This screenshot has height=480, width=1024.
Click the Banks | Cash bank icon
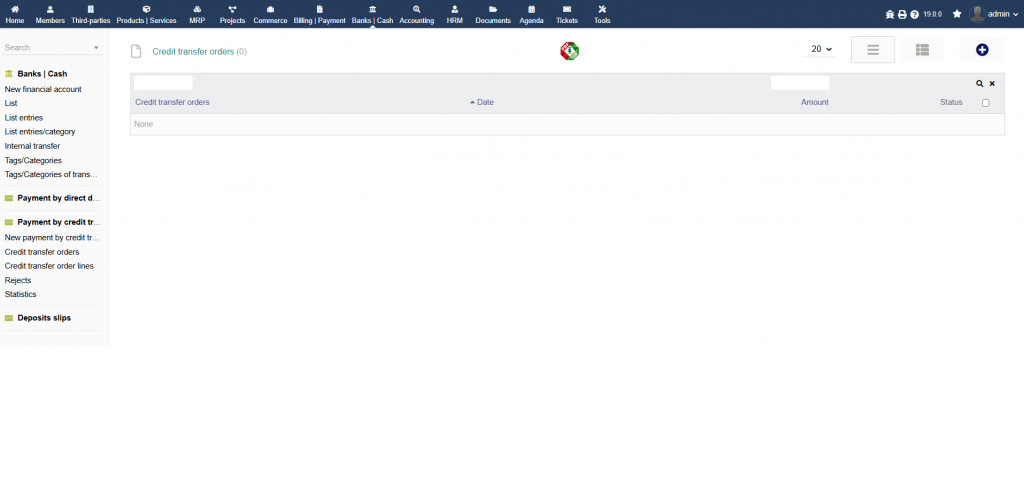pos(8,74)
